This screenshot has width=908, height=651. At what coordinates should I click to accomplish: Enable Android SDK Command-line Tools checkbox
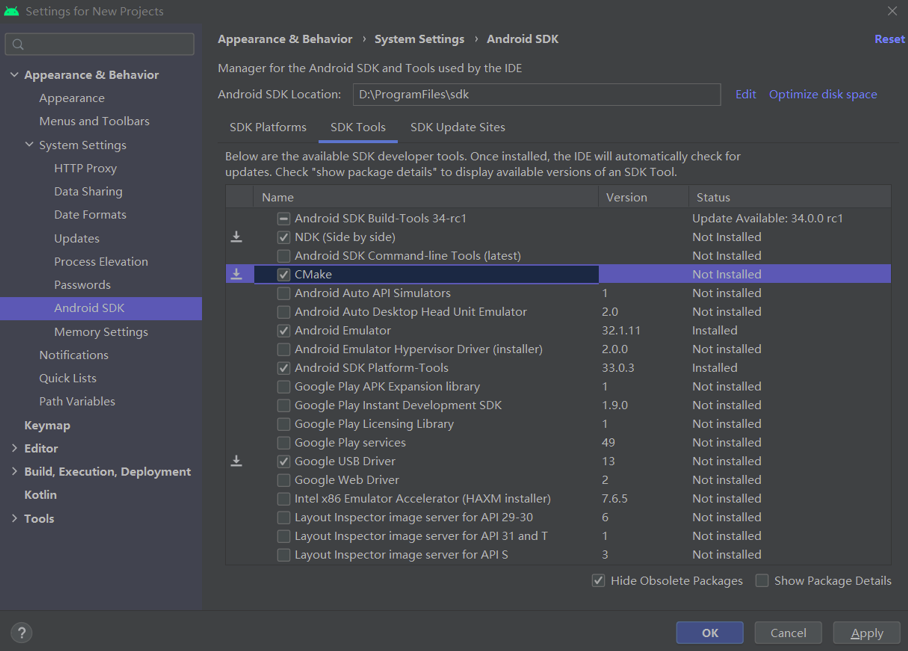pos(284,256)
